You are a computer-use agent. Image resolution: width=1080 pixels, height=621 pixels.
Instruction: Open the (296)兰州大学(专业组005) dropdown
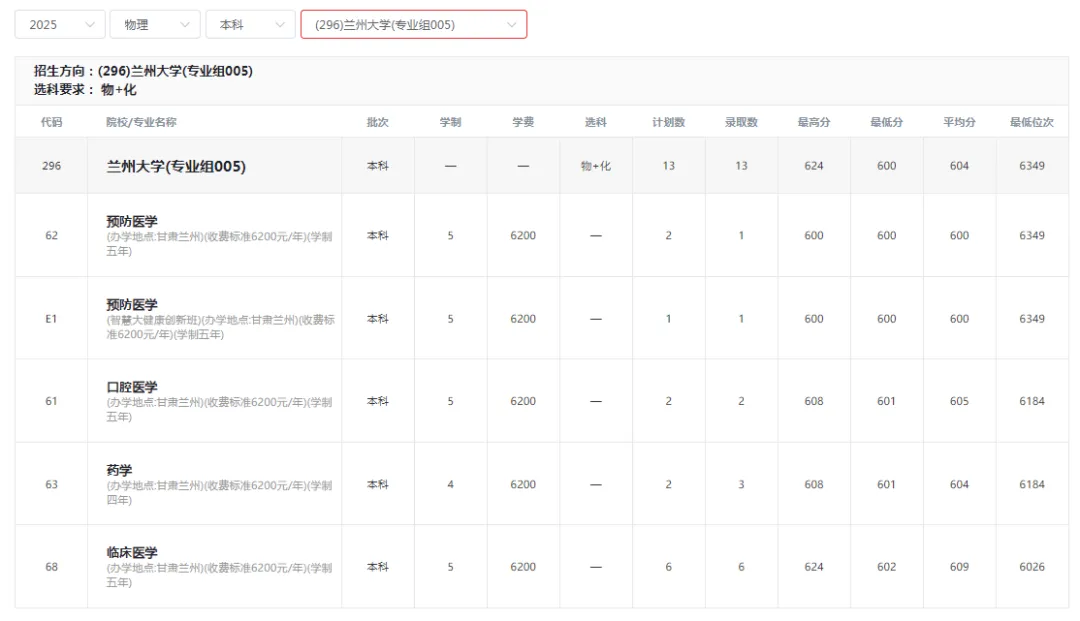pos(414,25)
